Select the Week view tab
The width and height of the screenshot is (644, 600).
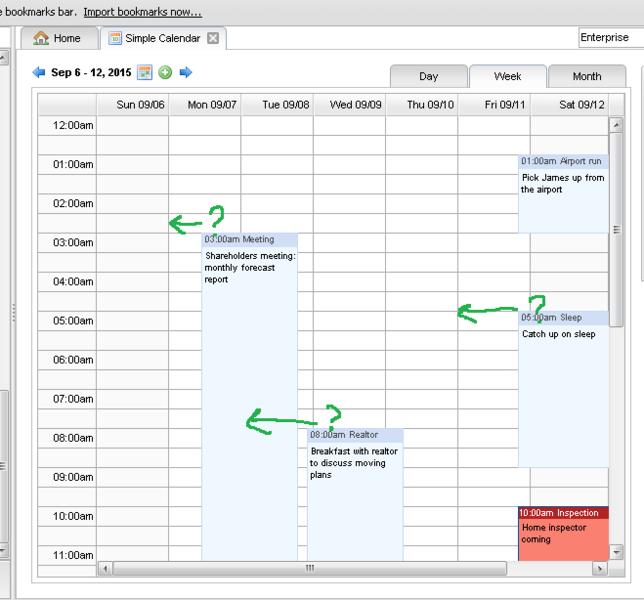pyautogui.click(x=507, y=77)
